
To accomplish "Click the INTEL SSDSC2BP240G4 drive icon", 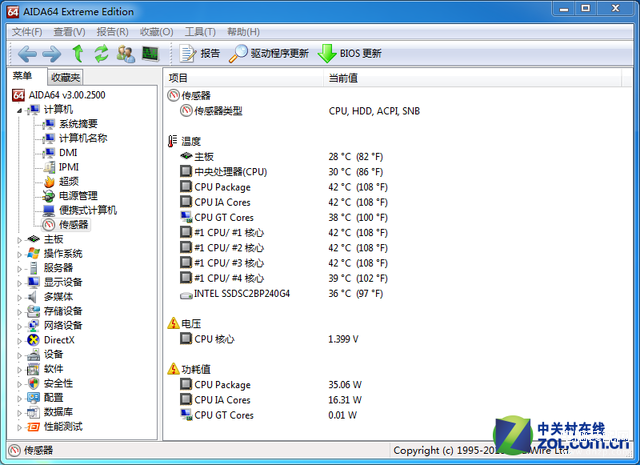I will (x=186, y=295).
